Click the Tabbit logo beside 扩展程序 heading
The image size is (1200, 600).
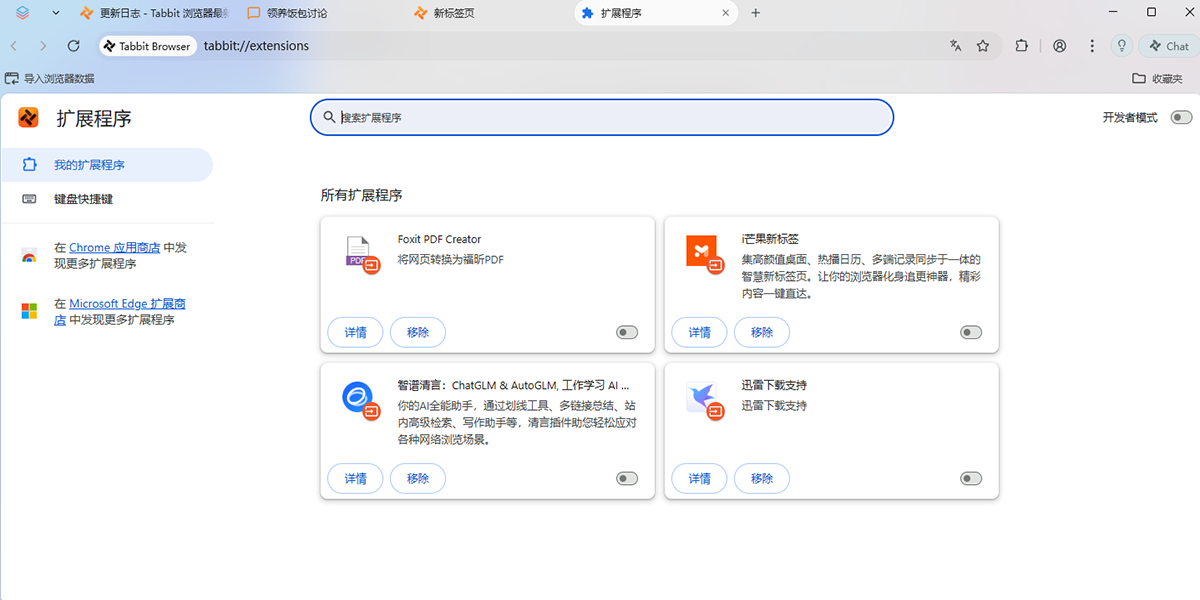pos(29,118)
